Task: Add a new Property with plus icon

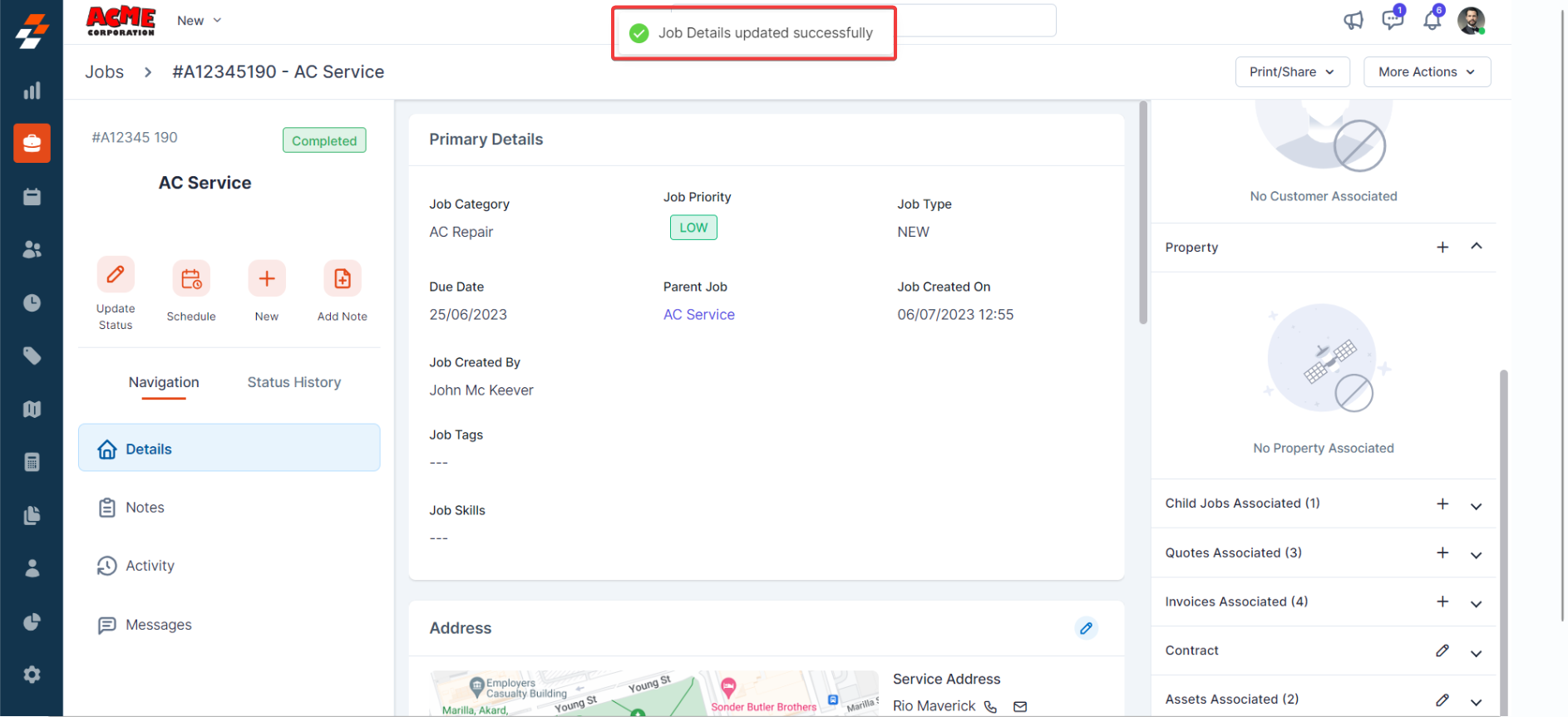Action: (1442, 248)
